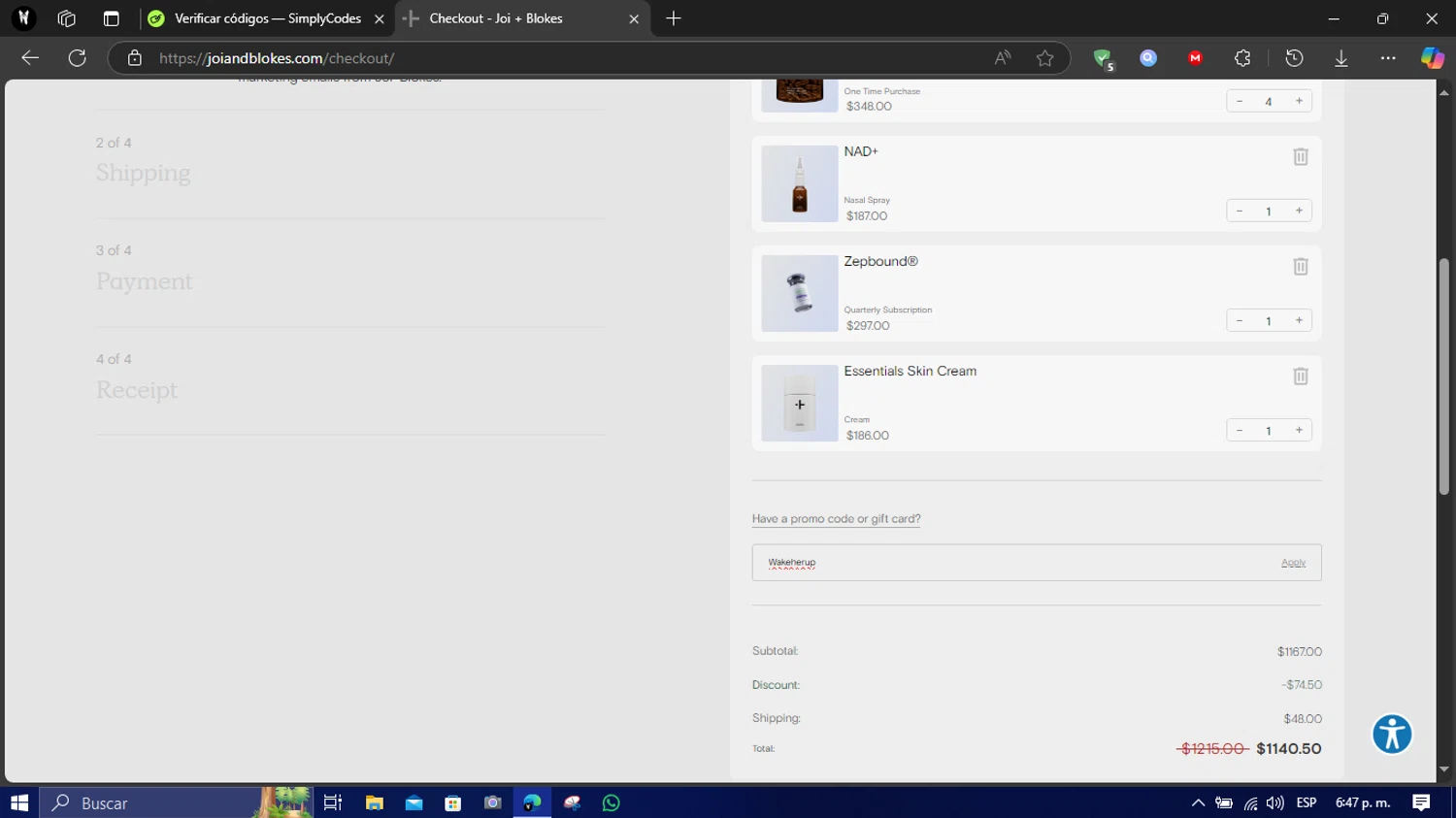Open the Shipping step heading

(143, 173)
